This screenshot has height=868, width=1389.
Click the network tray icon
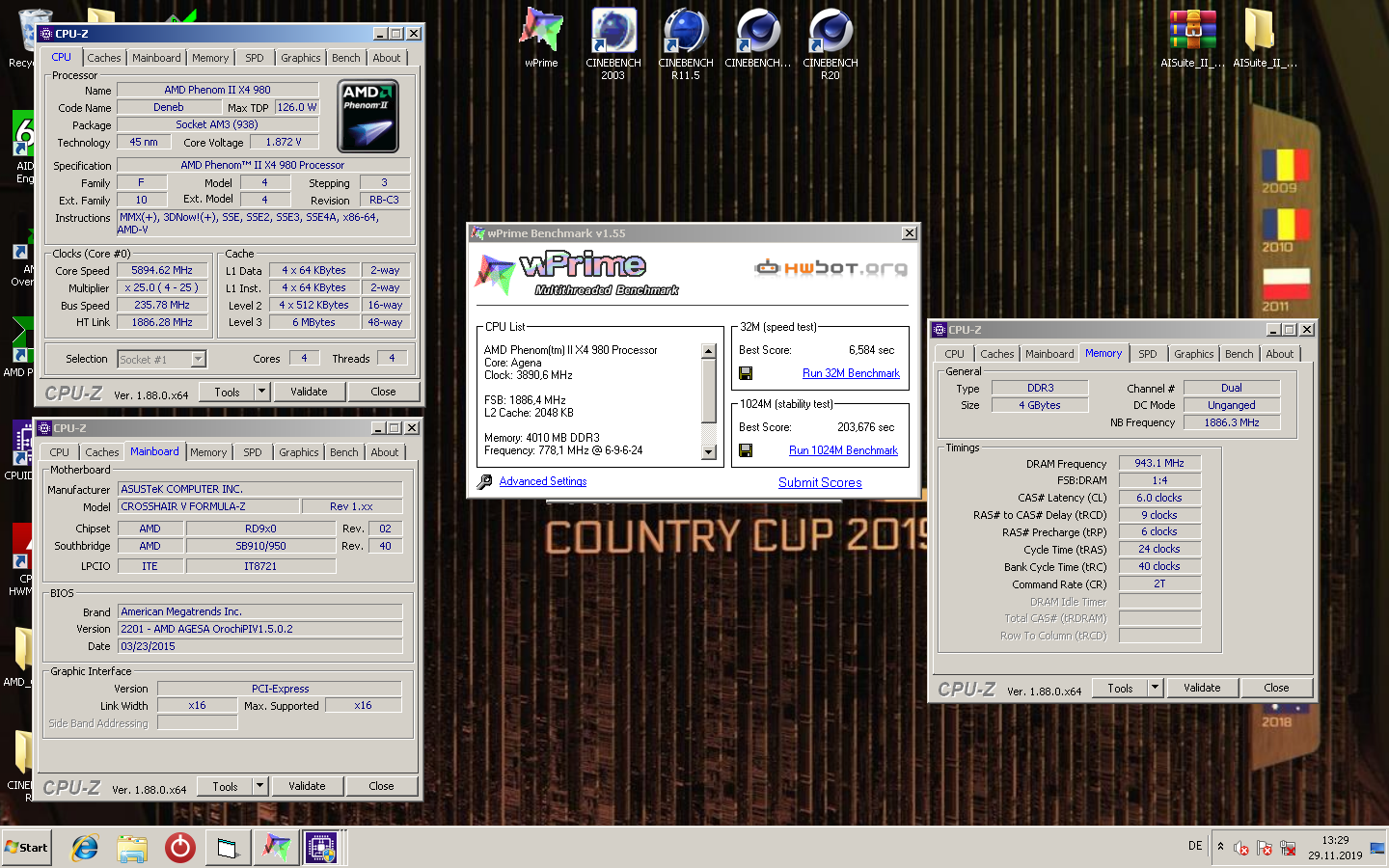point(1288,849)
